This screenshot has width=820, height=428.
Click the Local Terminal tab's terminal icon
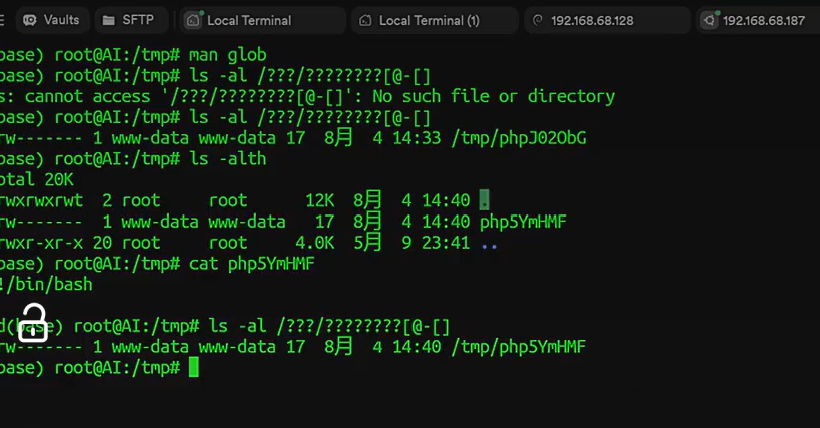click(193, 20)
